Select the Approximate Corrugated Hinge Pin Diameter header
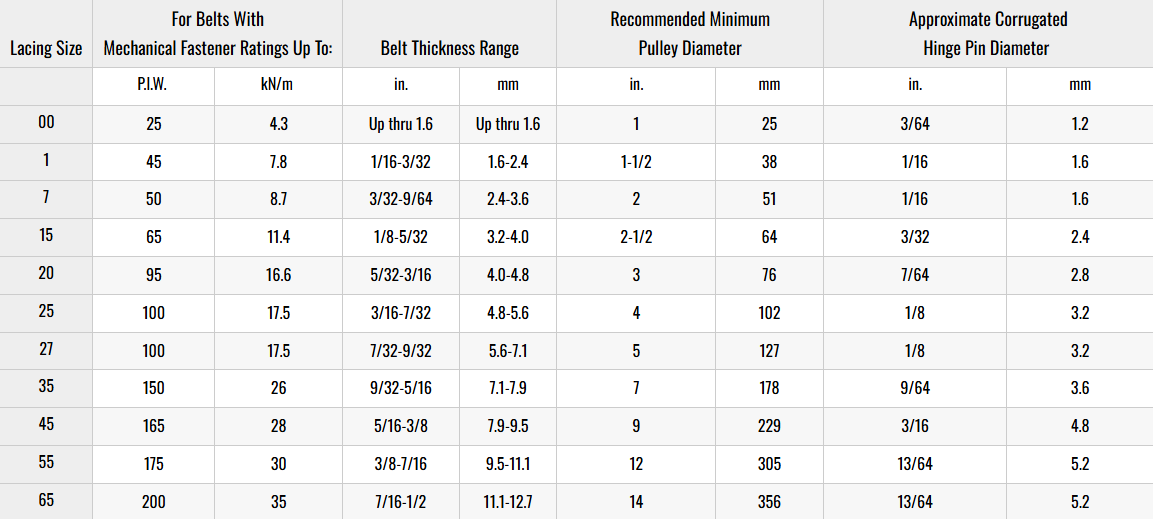The width and height of the screenshot is (1153, 519). 987,34
